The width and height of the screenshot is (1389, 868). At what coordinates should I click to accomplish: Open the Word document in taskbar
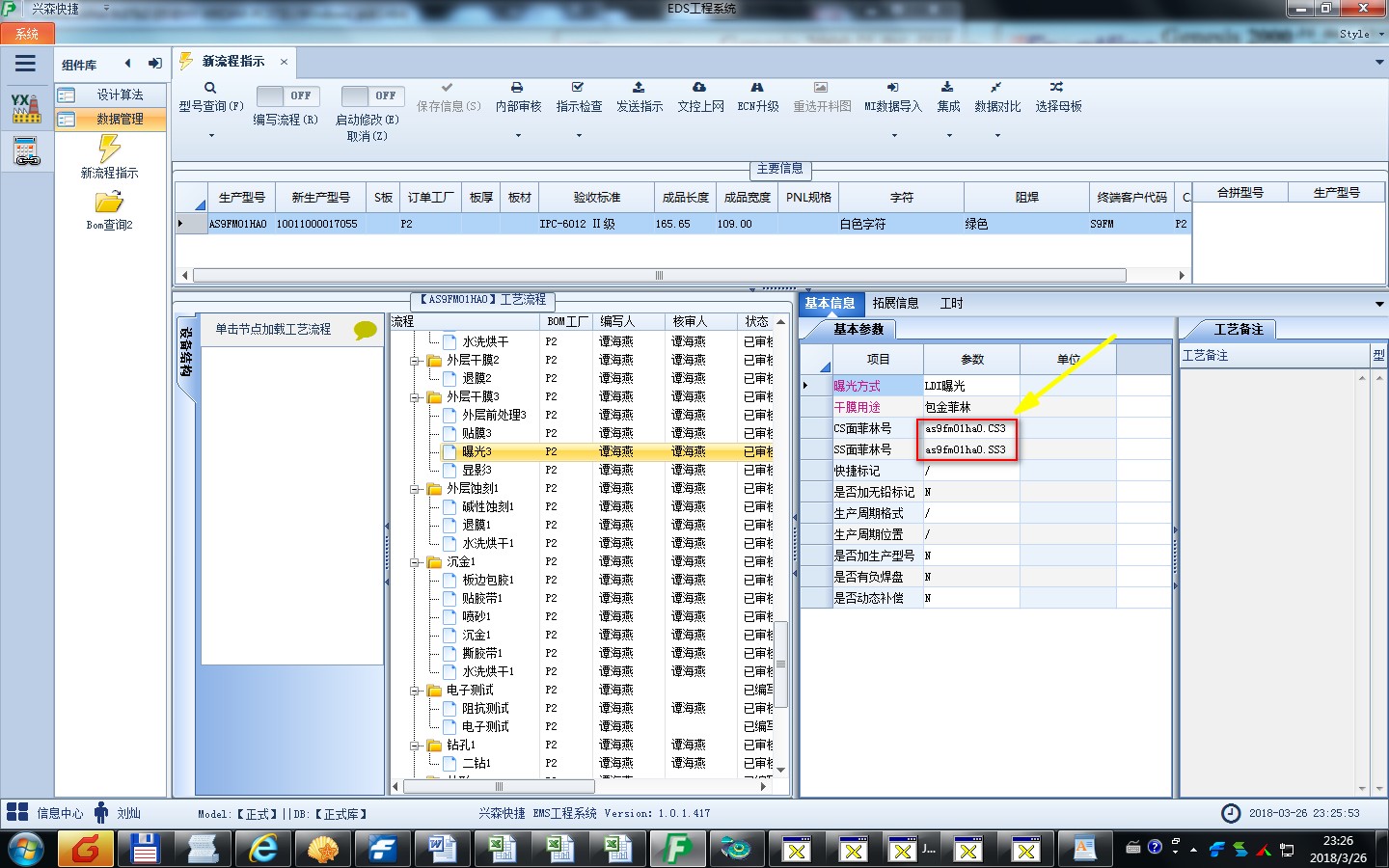point(442,850)
